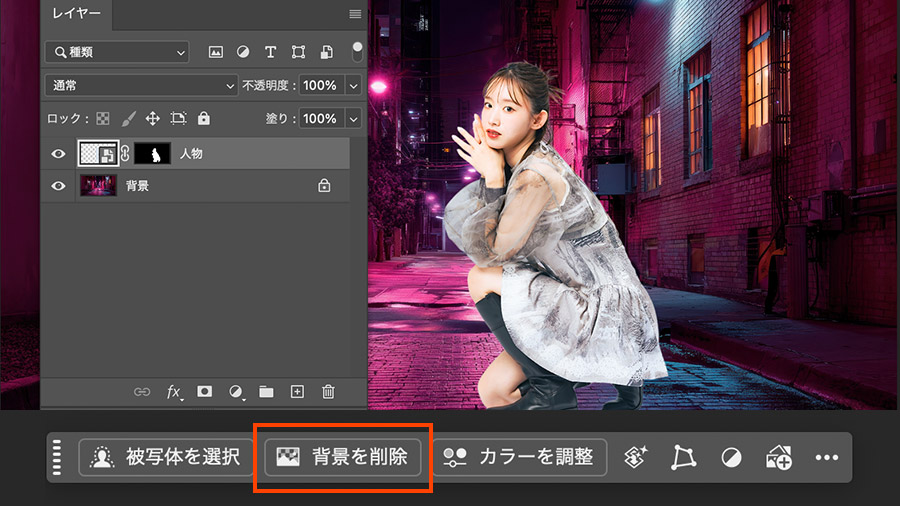Add a layer mask
The height and width of the screenshot is (506, 900).
click(x=204, y=391)
